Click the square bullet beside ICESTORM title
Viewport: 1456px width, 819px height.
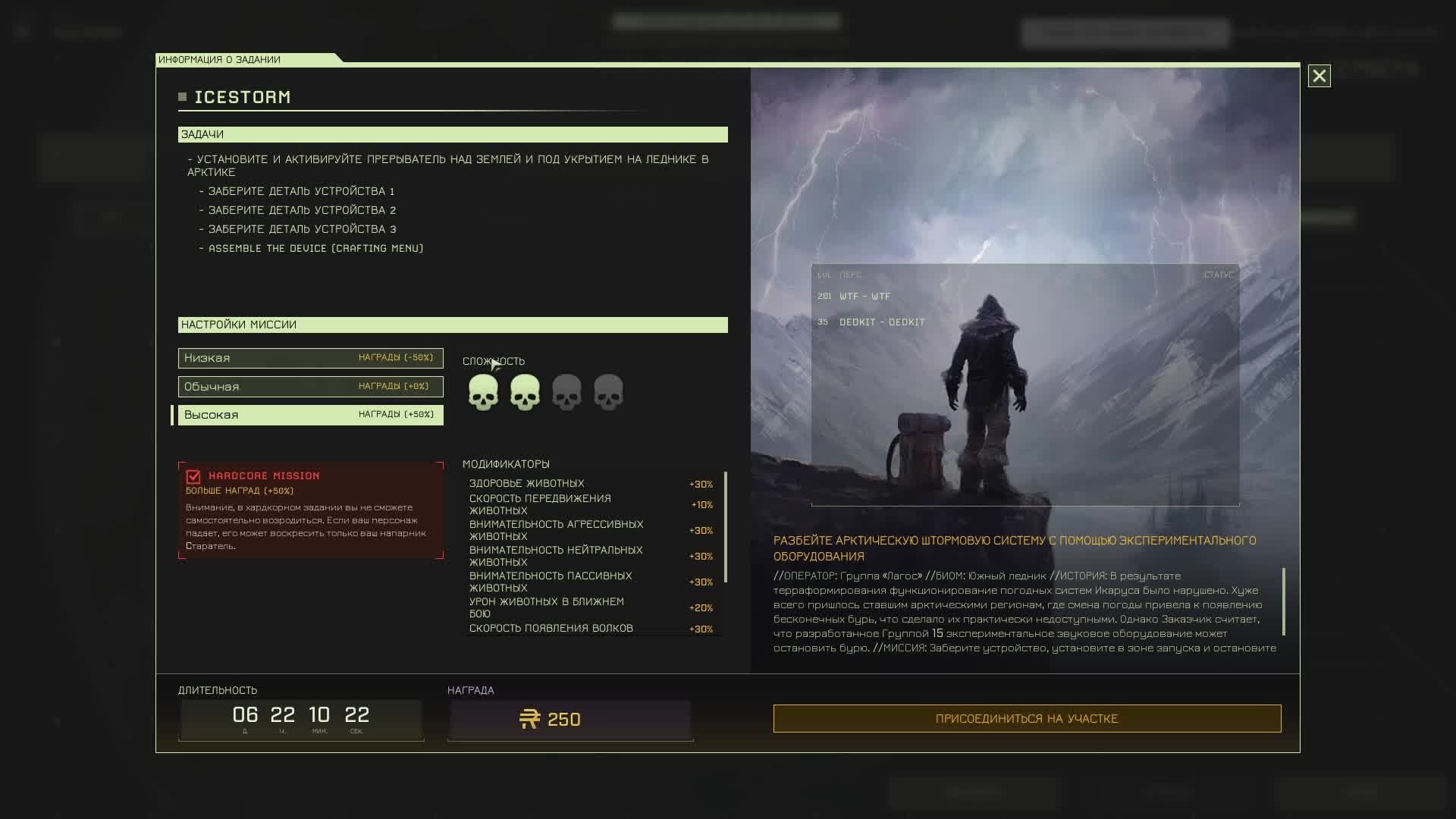click(x=182, y=97)
